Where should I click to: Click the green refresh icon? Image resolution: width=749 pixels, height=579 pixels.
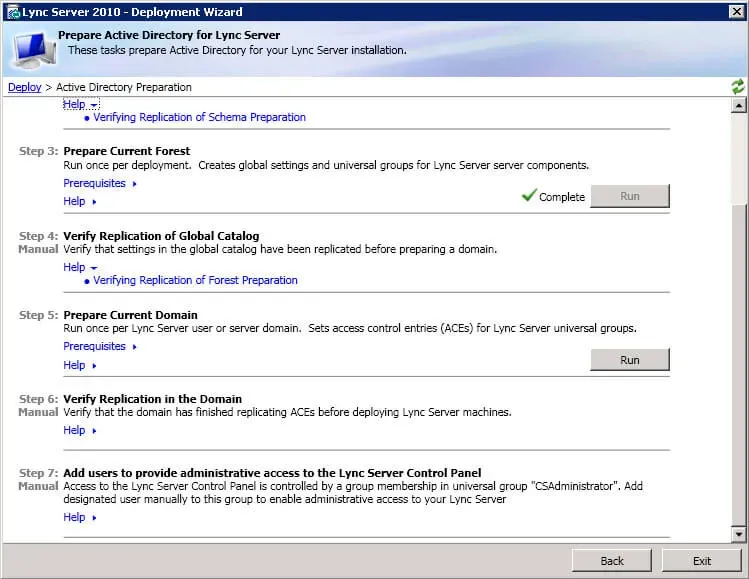coord(738,86)
